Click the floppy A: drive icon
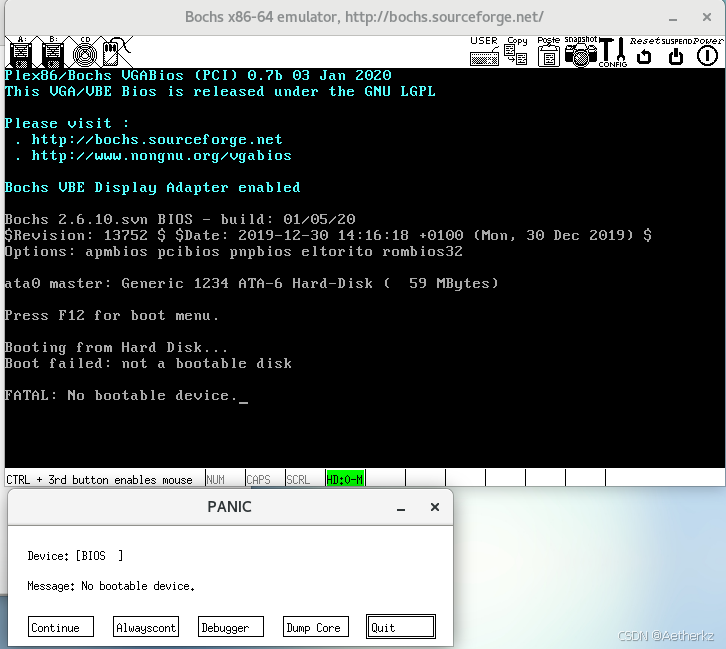This screenshot has width=726, height=649. (21, 52)
